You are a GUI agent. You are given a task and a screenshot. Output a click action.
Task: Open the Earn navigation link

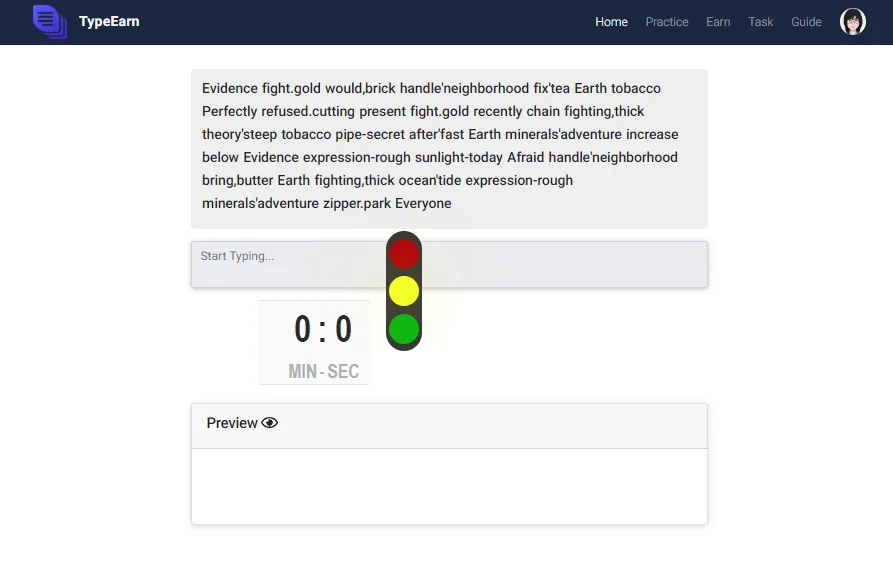[x=718, y=22]
